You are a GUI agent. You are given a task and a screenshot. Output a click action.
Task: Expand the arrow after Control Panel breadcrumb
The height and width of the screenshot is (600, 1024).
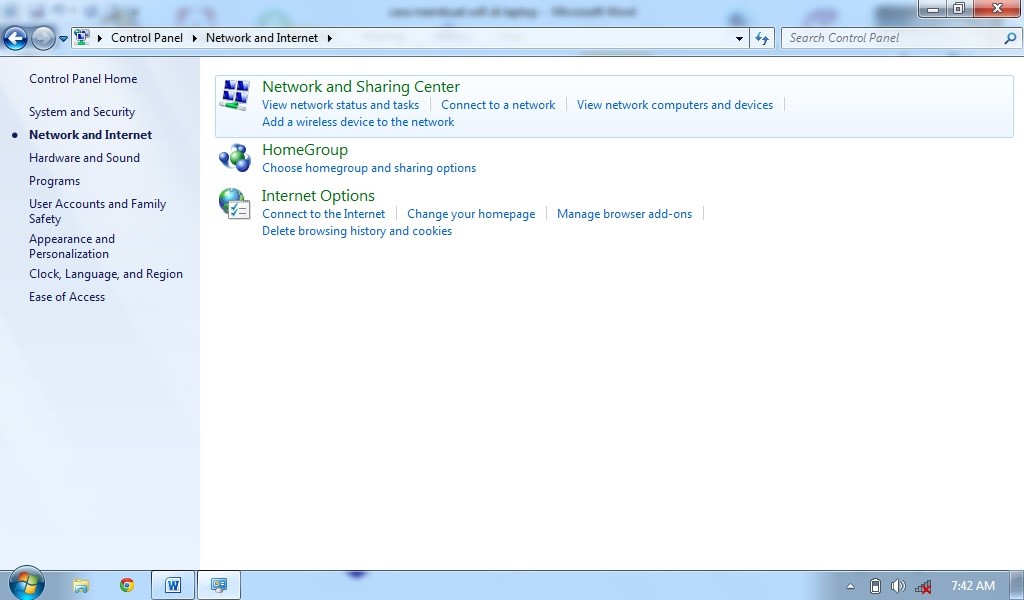pos(195,39)
